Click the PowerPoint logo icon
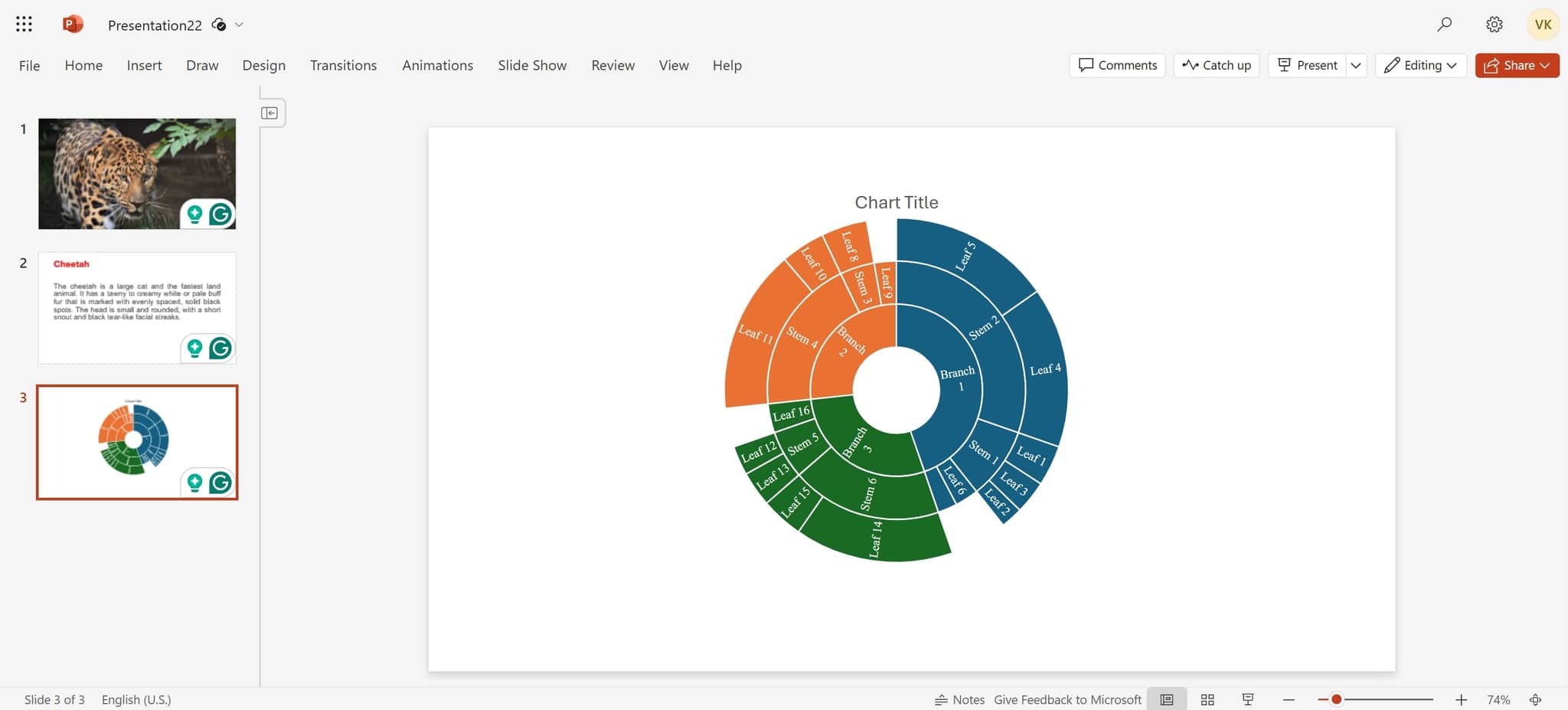Viewport: 1568px width, 710px height. [x=73, y=25]
